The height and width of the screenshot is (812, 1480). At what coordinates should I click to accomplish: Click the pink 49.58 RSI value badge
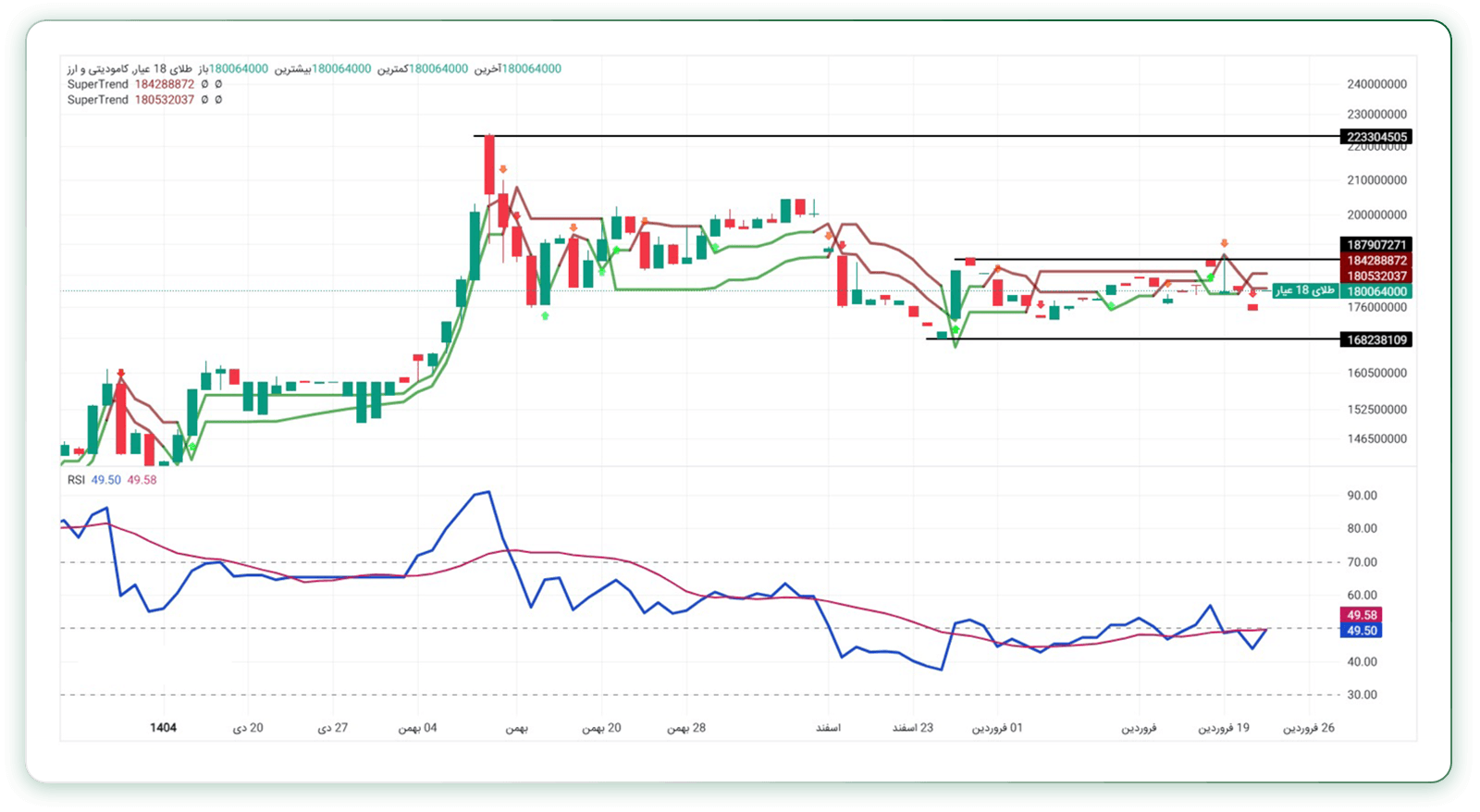1361,615
